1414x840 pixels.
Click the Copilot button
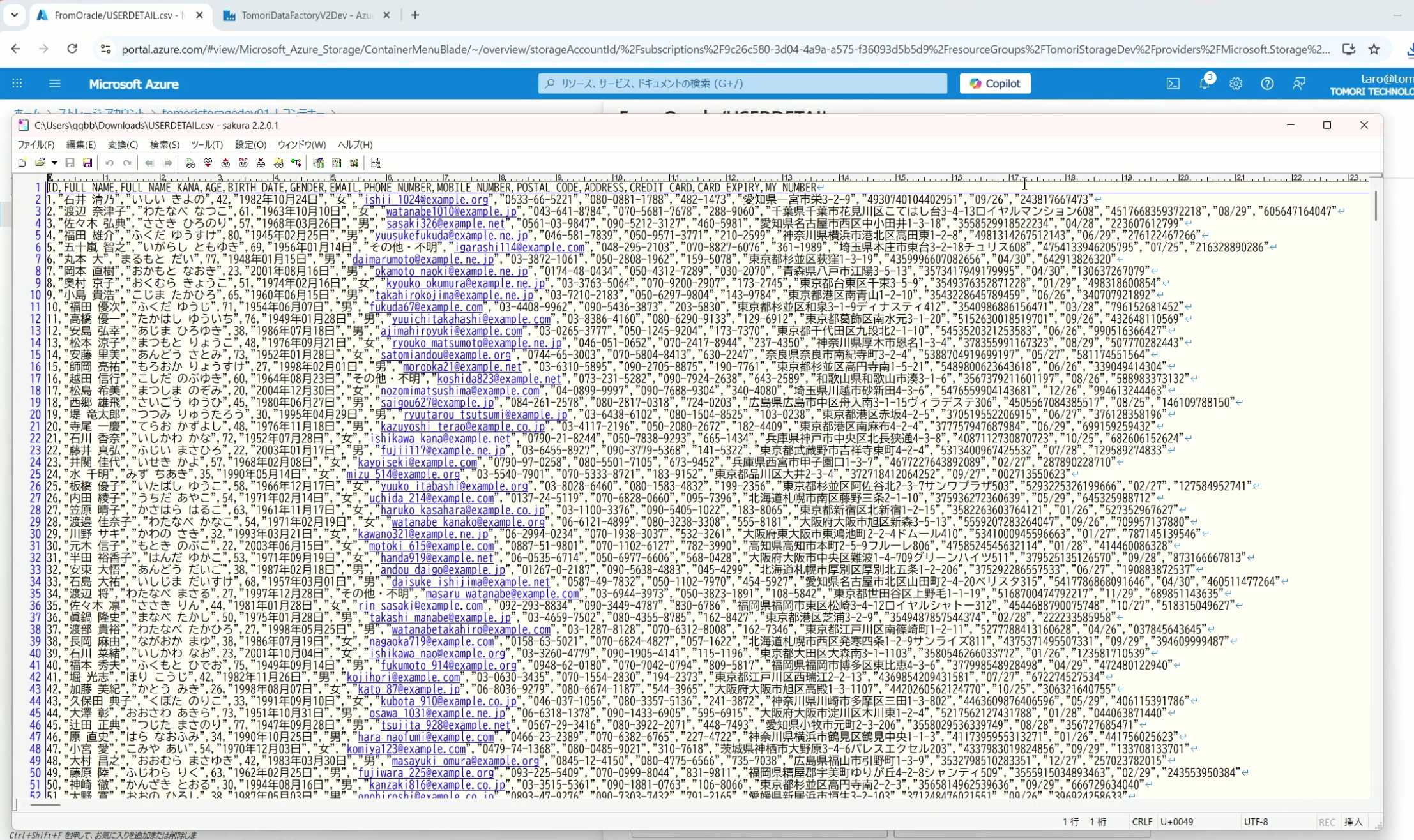pyautogui.click(x=995, y=84)
